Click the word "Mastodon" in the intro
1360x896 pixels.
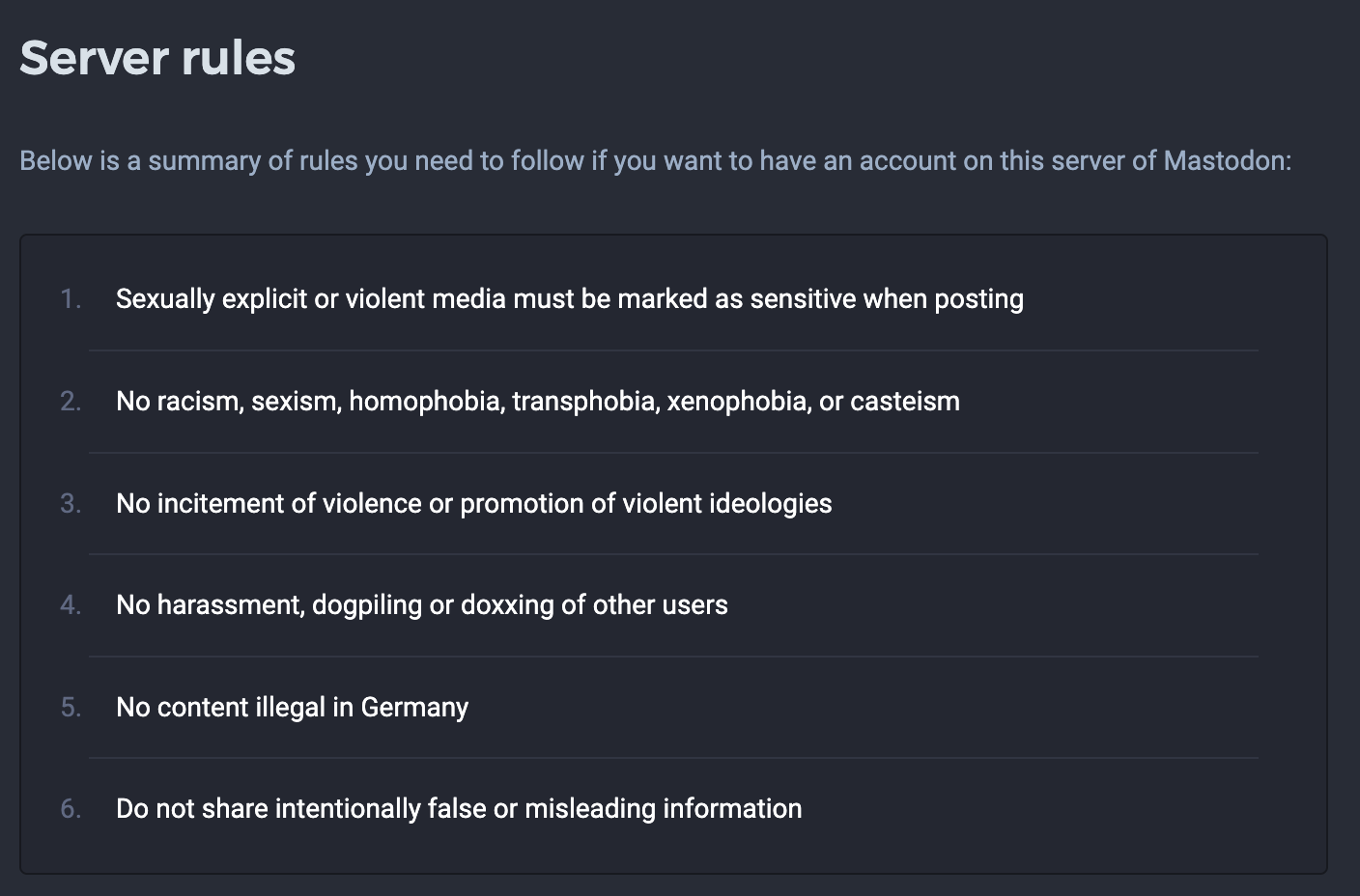[1226, 160]
